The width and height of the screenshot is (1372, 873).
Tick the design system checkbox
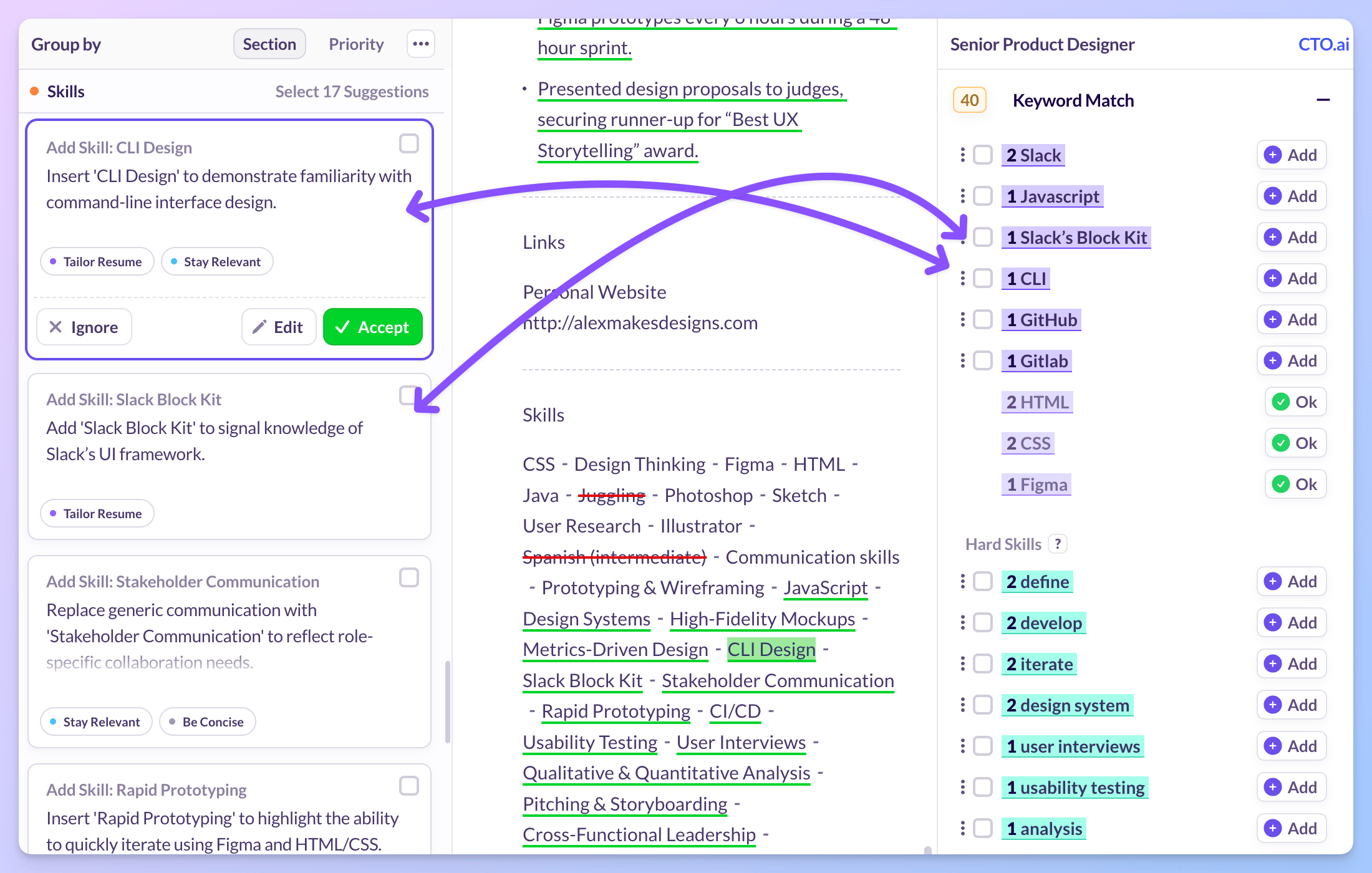[983, 705]
